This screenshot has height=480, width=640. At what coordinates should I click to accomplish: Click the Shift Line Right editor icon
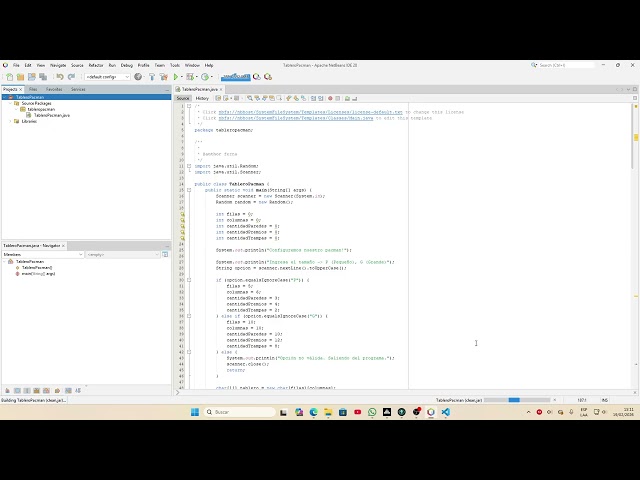pos(321,98)
